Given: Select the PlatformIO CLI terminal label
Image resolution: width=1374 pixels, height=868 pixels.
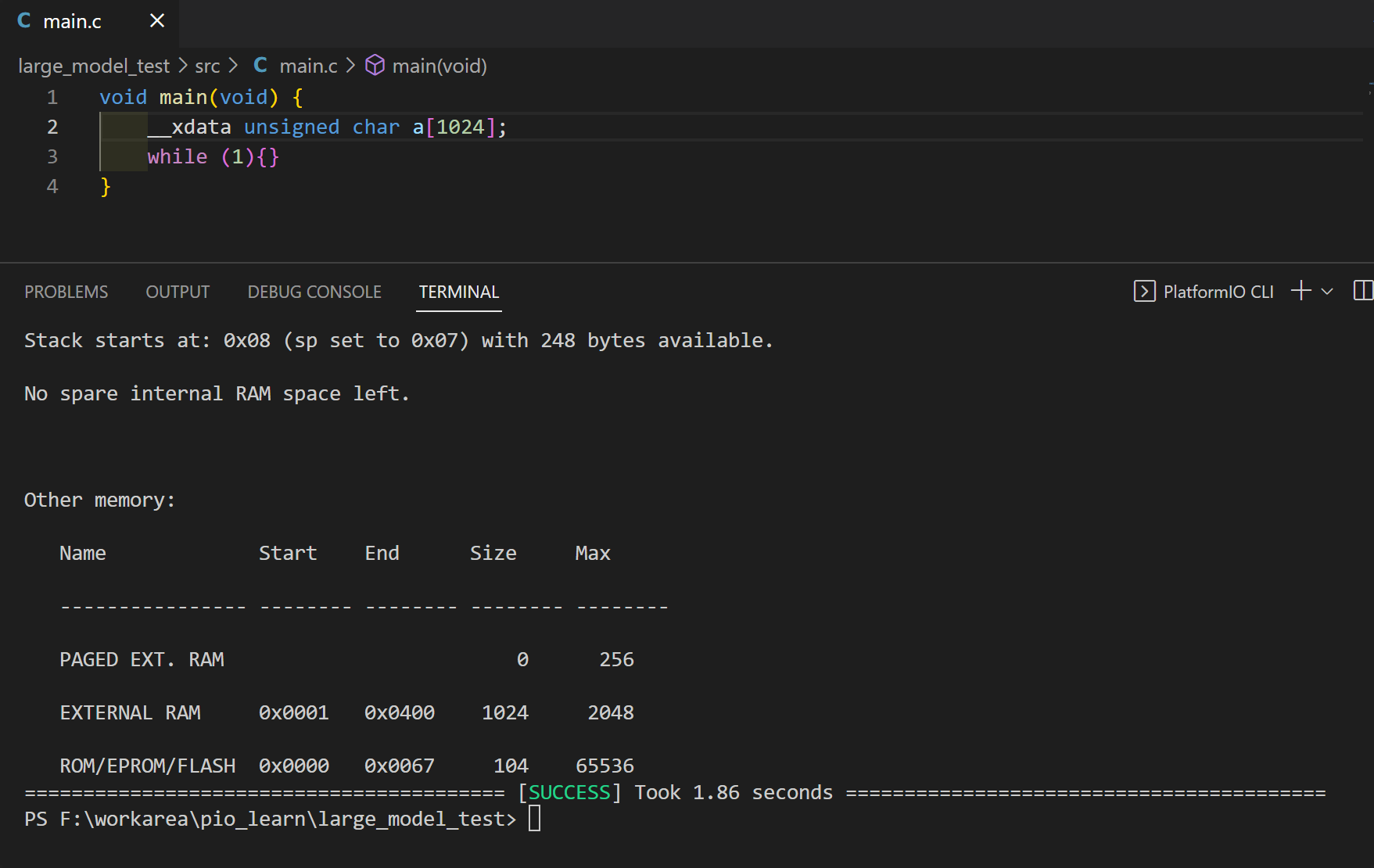Looking at the screenshot, I should (1218, 292).
